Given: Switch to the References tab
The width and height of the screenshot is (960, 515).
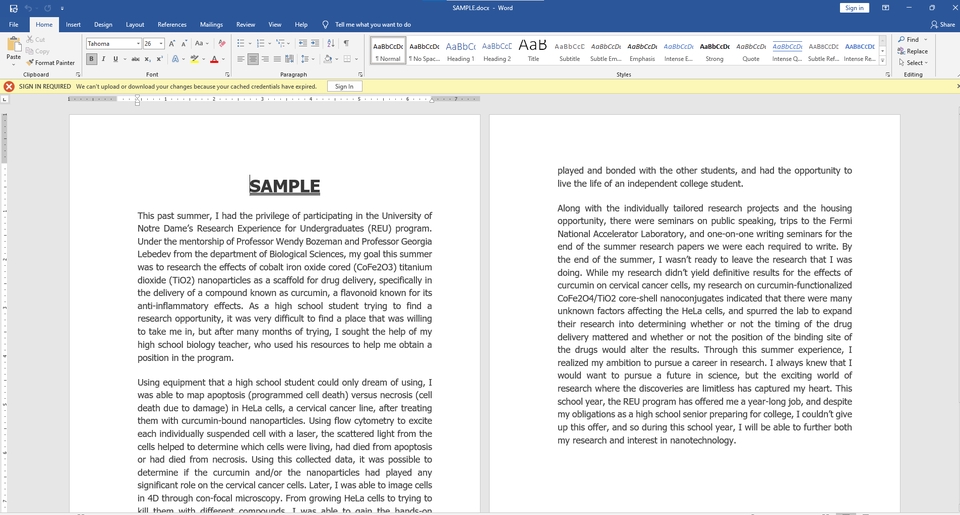Looking at the screenshot, I should coord(172,24).
